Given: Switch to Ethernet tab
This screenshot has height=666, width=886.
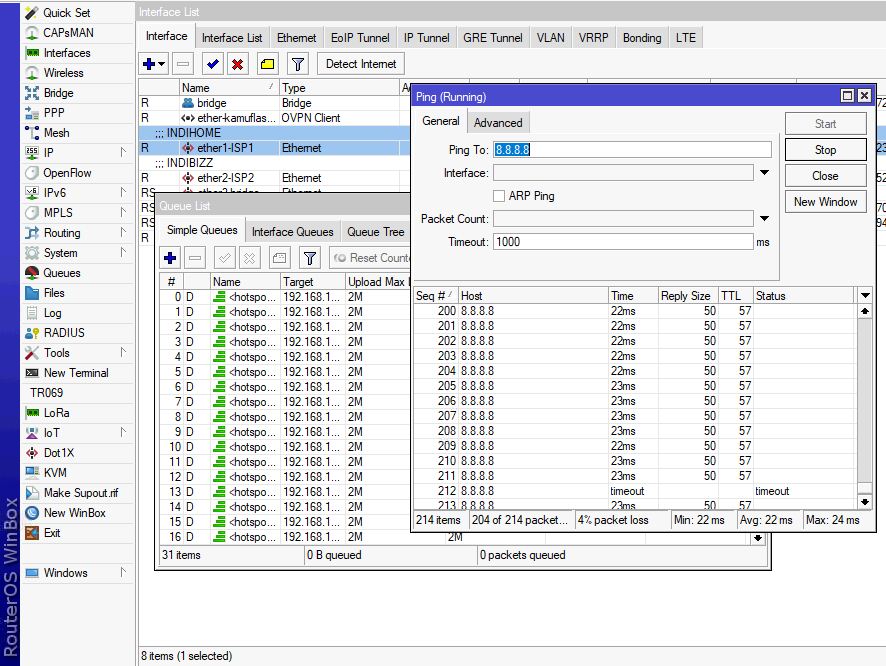Looking at the screenshot, I should pos(296,38).
